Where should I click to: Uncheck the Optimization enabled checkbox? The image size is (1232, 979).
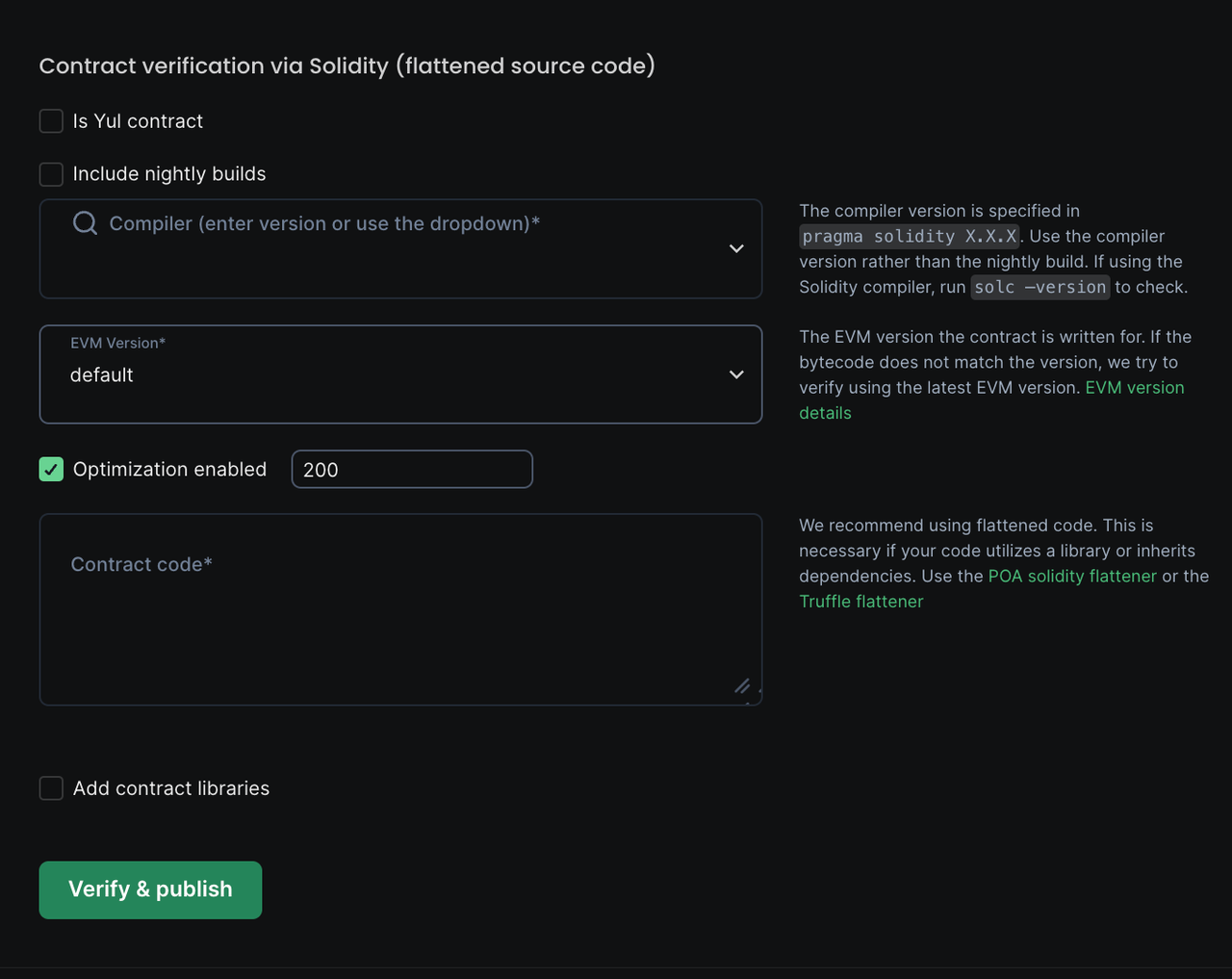[51, 470]
